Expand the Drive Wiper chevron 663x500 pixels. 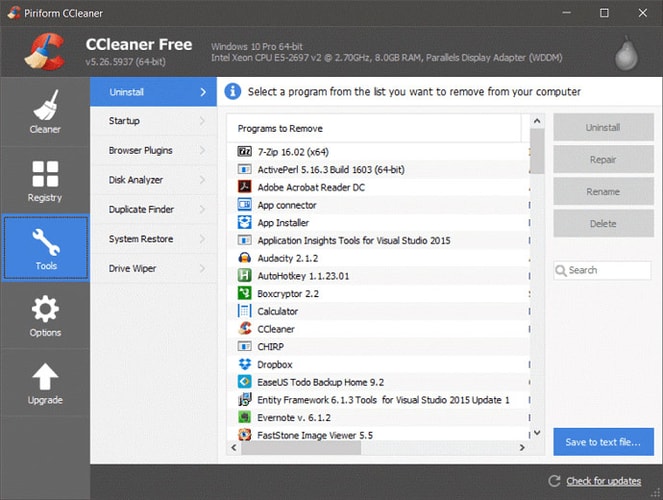(202, 269)
